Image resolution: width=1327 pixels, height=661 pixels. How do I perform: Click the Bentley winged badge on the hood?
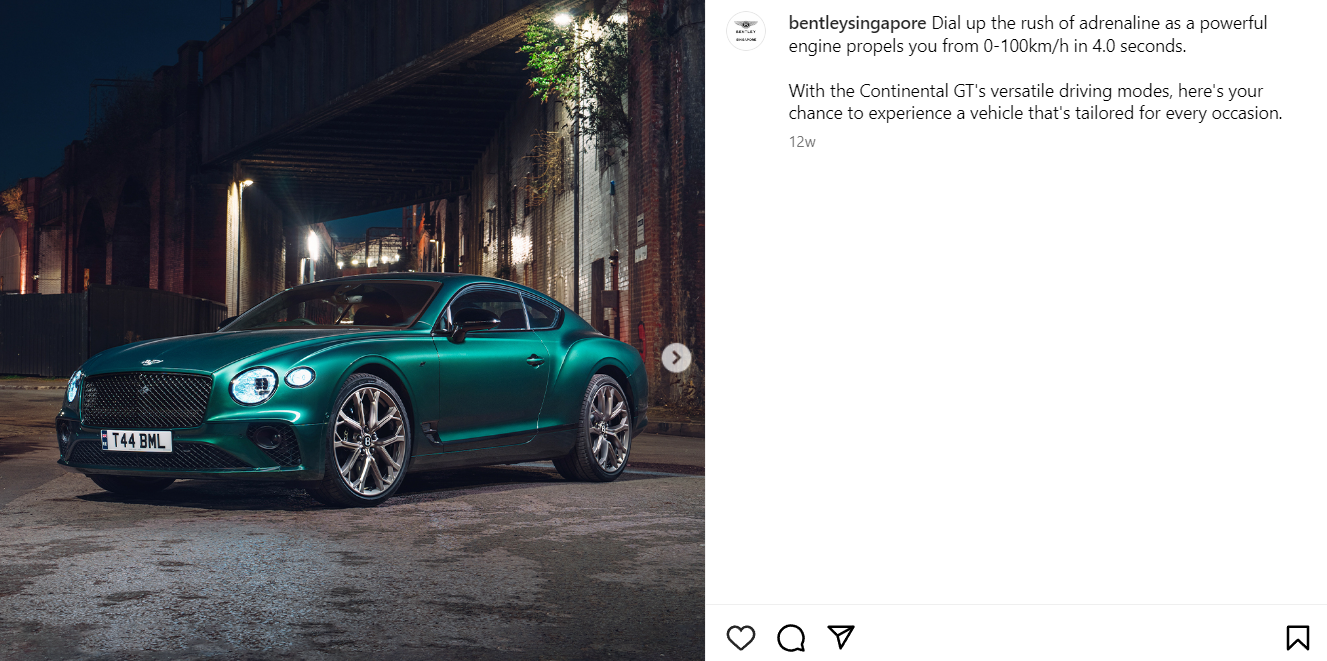click(152, 362)
